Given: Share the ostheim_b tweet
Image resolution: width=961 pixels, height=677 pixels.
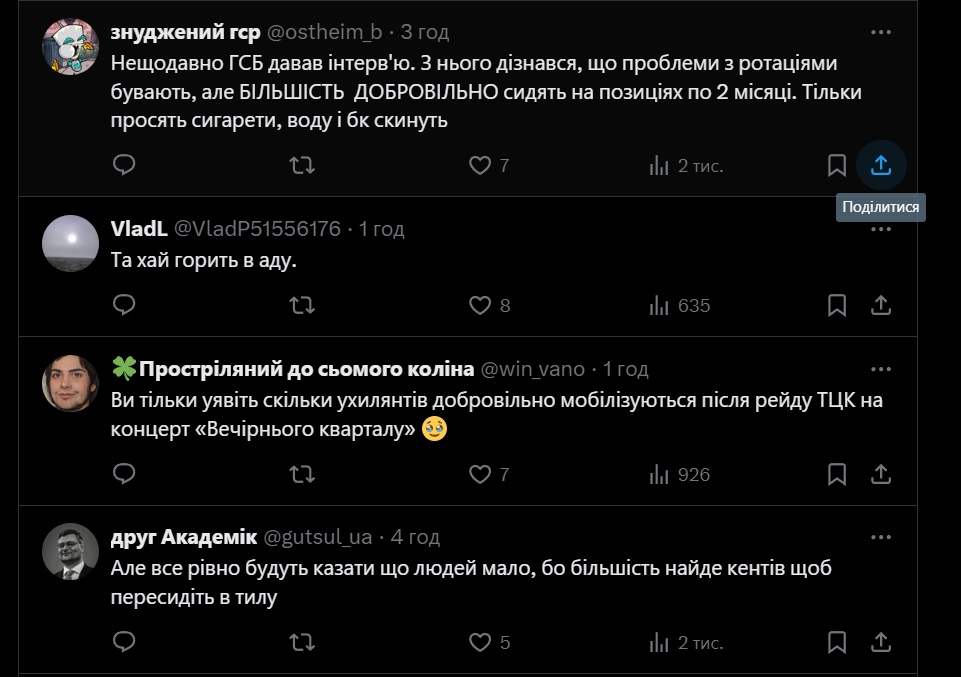Looking at the screenshot, I should (x=881, y=165).
